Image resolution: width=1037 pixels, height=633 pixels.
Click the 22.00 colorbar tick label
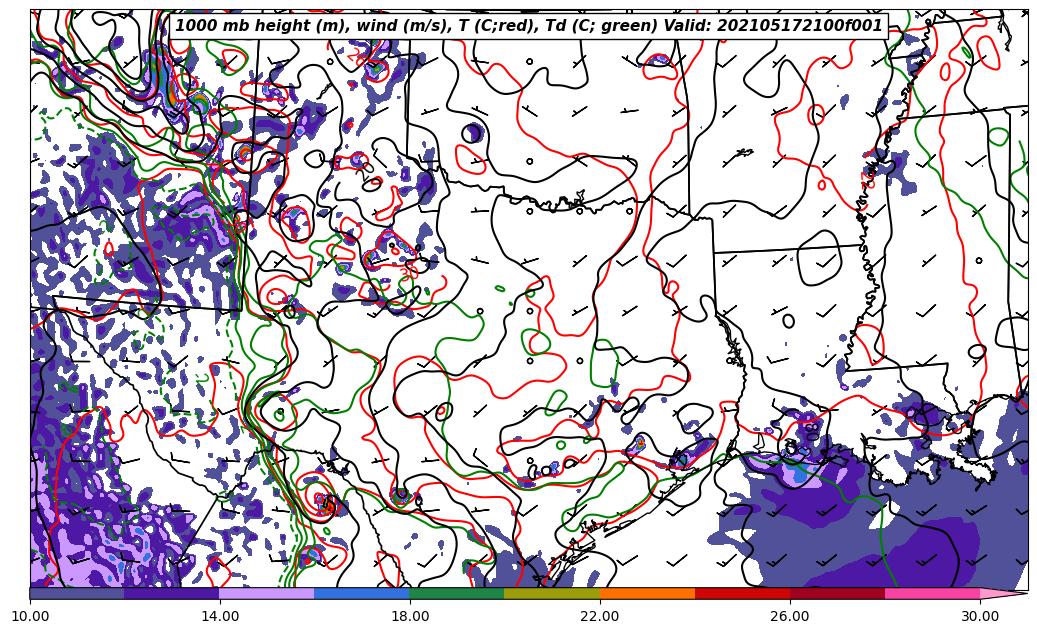(x=600, y=616)
